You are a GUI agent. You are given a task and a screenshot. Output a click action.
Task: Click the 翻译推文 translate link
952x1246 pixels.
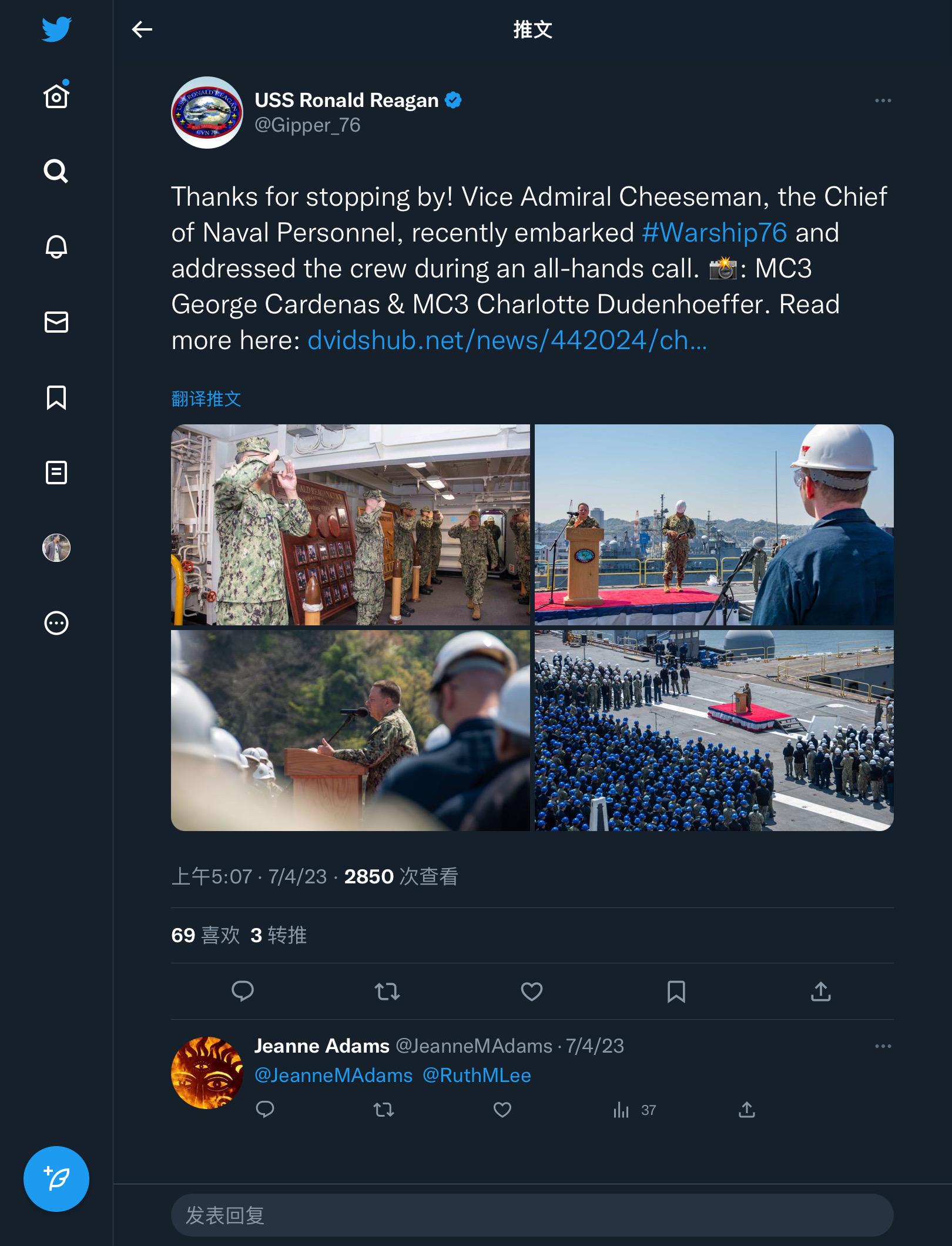(206, 399)
